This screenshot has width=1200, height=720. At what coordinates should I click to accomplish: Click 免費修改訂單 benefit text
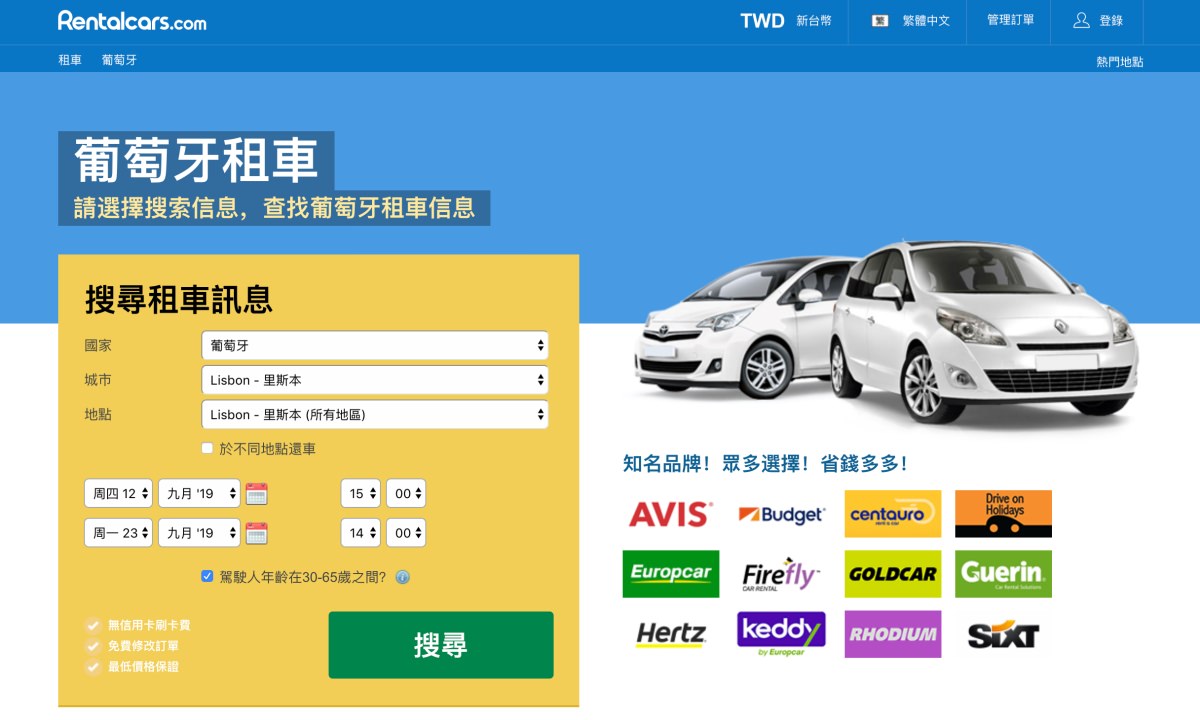pyautogui.click(x=143, y=646)
